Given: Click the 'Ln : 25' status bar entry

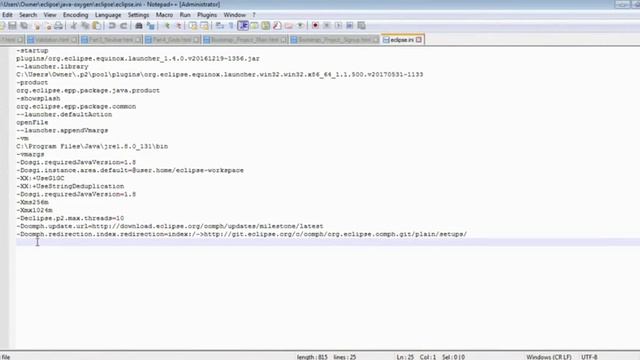Looking at the screenshot, I should coord(405,357).
